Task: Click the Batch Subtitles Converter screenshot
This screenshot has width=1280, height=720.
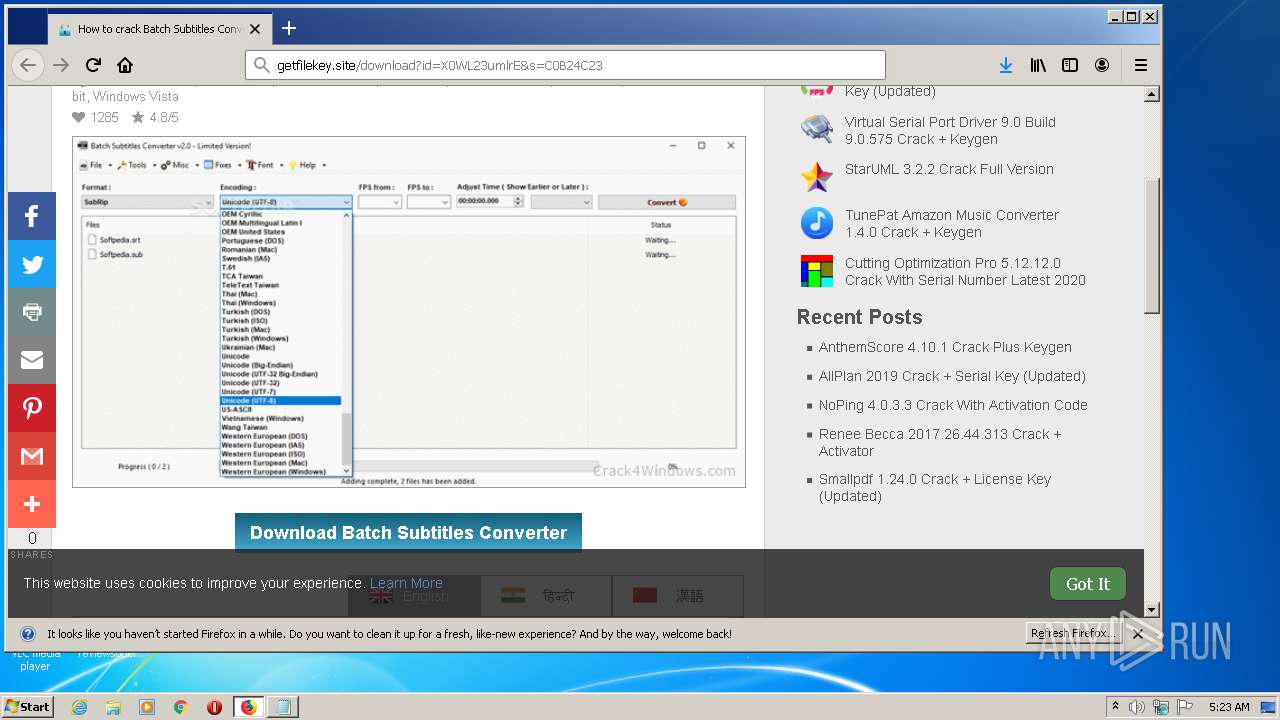Action: [x=408, y=311]
